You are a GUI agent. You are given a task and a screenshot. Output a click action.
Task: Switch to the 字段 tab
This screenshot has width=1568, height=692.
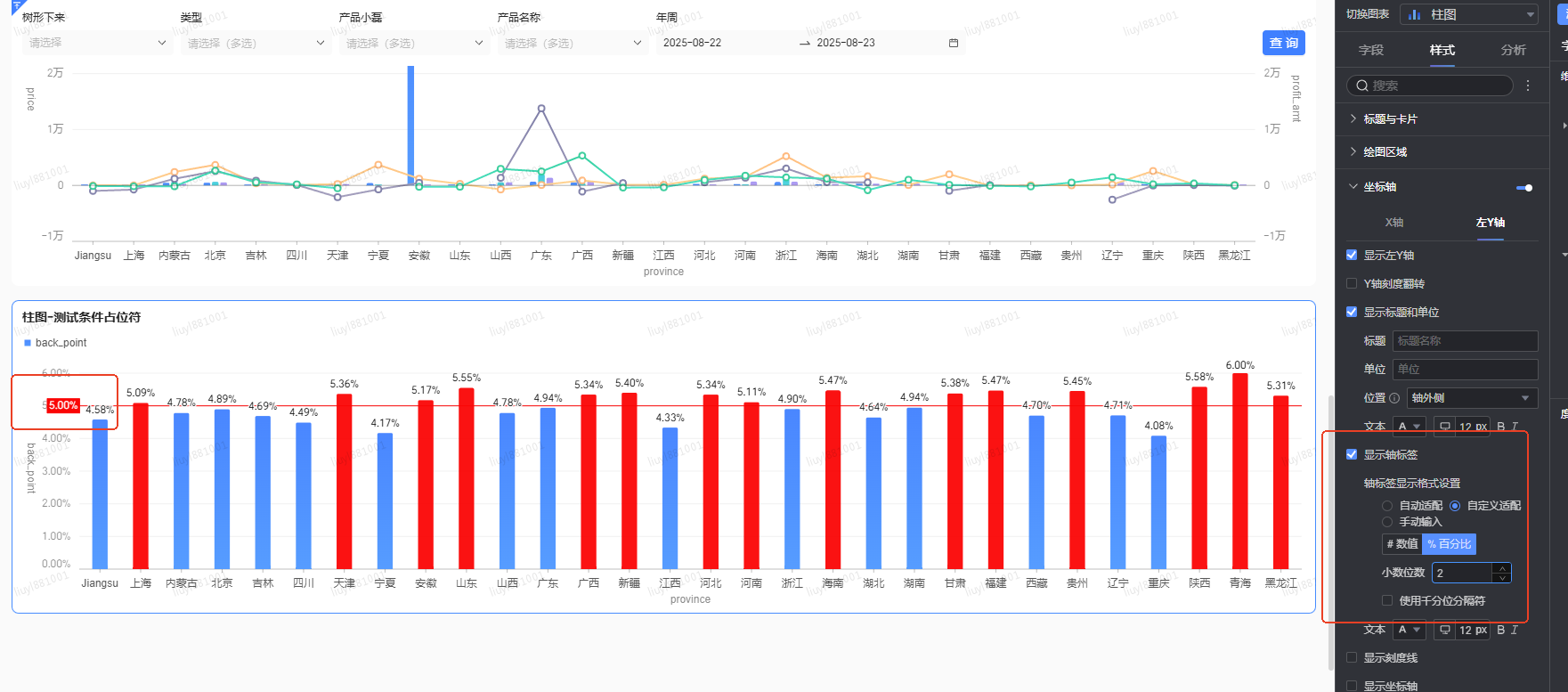click(x=1371, y=50)
